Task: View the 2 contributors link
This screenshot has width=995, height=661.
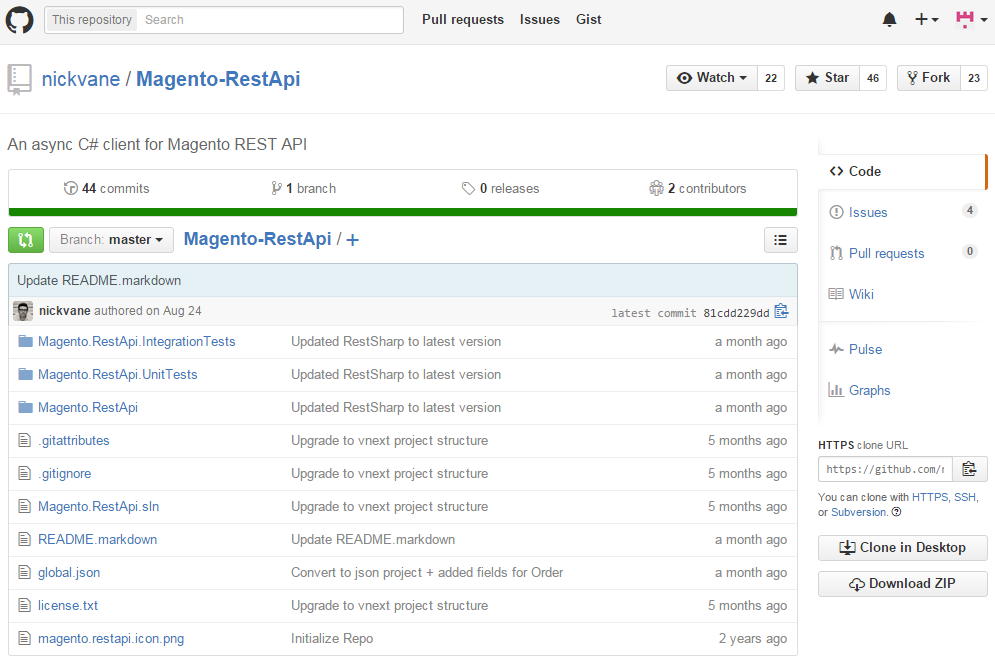Action: [697, 188]
